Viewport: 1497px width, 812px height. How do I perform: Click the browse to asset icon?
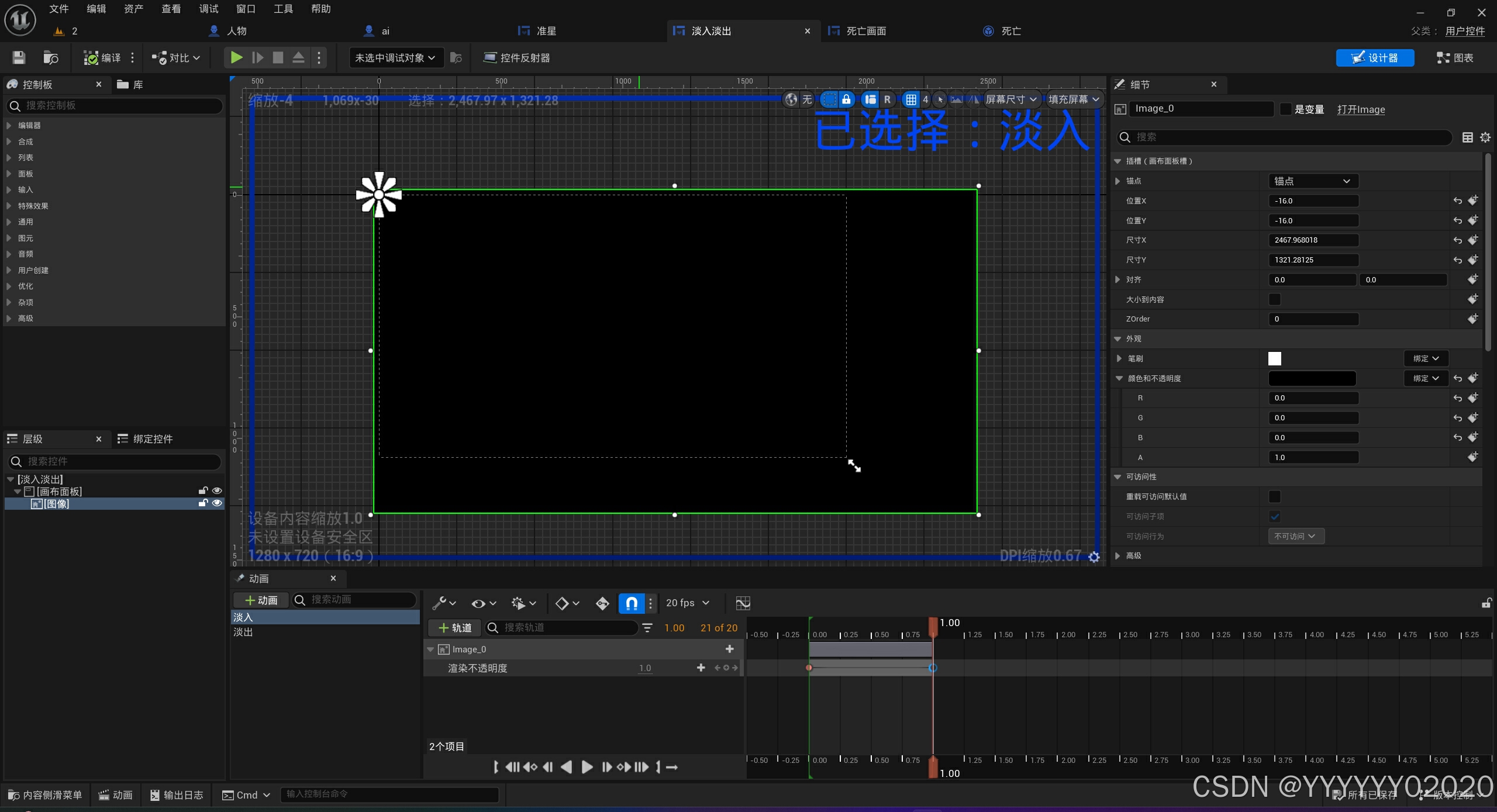[51, 57]
